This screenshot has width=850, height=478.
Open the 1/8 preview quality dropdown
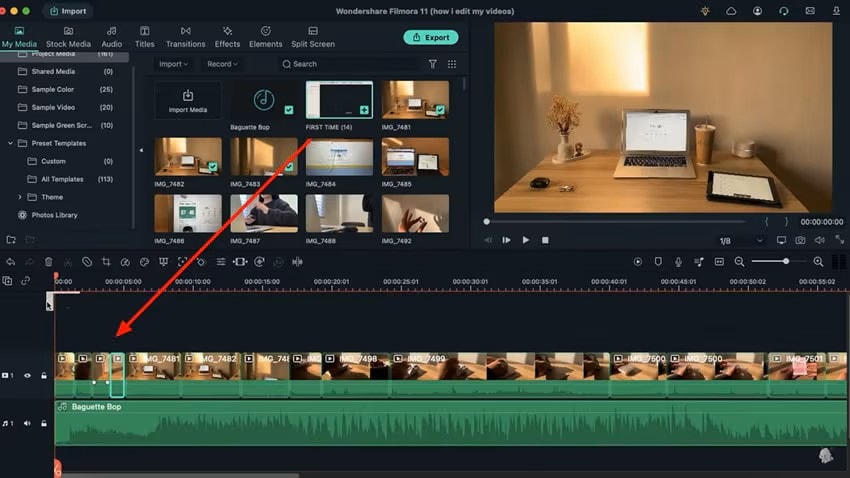740,241
